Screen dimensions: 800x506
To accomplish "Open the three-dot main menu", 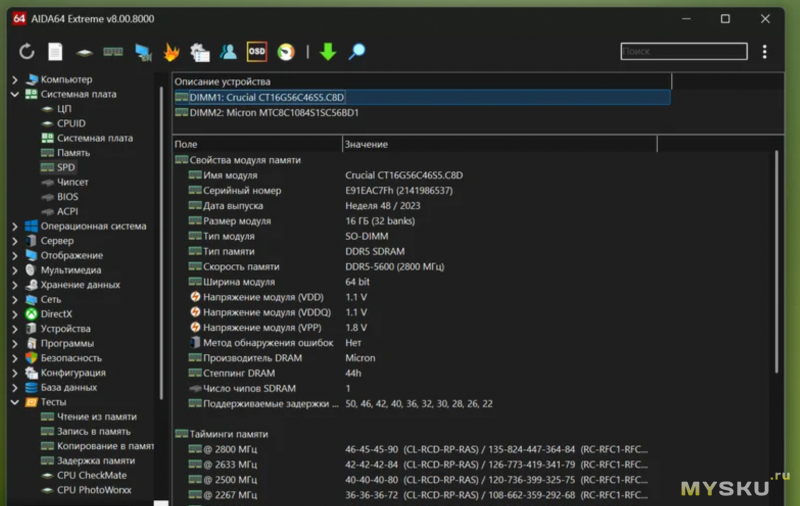I will 765,52.
